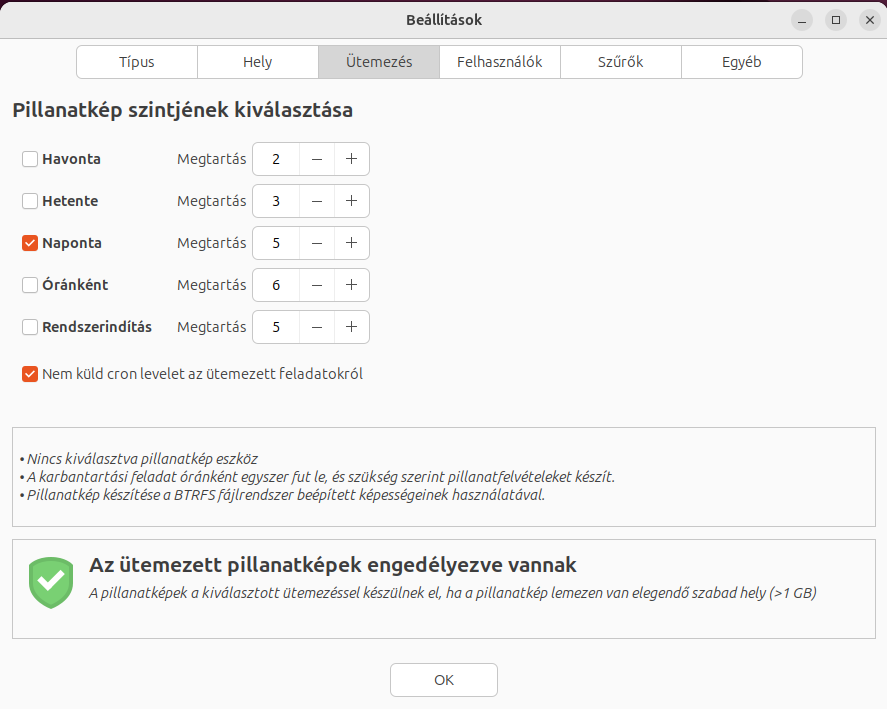Enable Óránként snapshots
The height and width of the screenshot is (709, 887).
click(x=30, y=285)
